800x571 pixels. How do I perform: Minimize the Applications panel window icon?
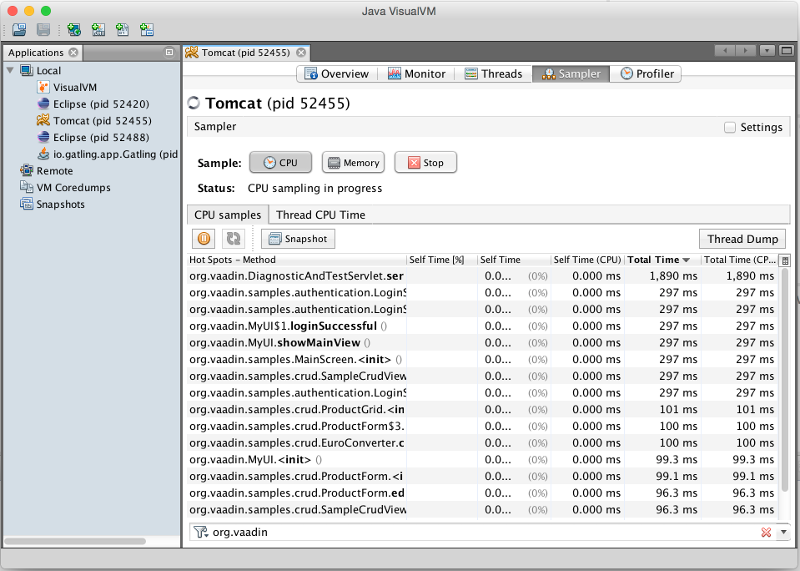(169, 52)
